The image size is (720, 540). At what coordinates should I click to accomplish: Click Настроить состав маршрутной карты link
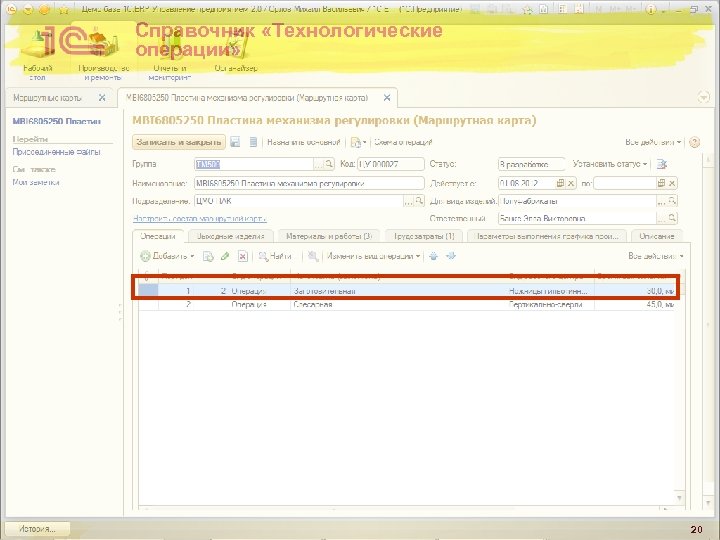[x=199, y=219]
